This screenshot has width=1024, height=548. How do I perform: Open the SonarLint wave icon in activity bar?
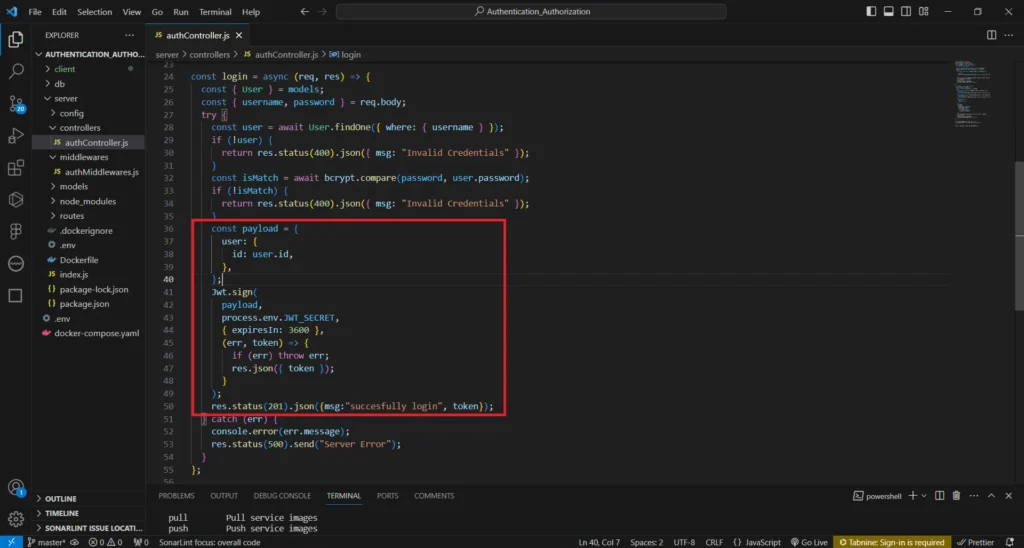(16, 264)
